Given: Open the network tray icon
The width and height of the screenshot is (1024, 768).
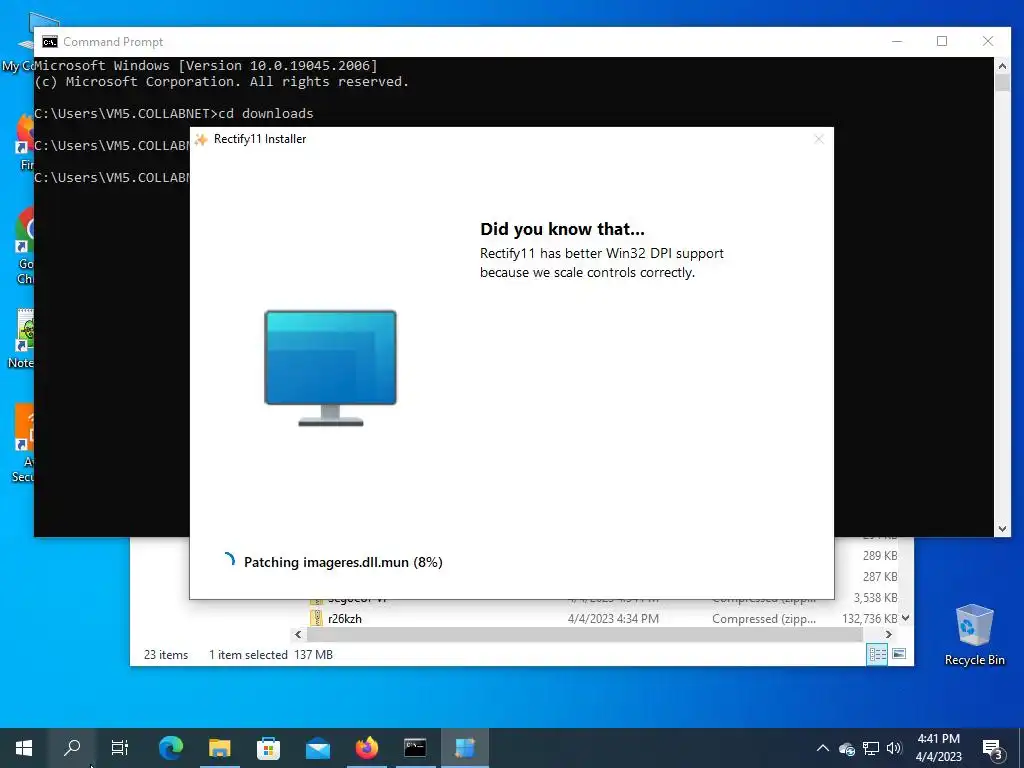Looking at the screenshot, I should point(871,748).
